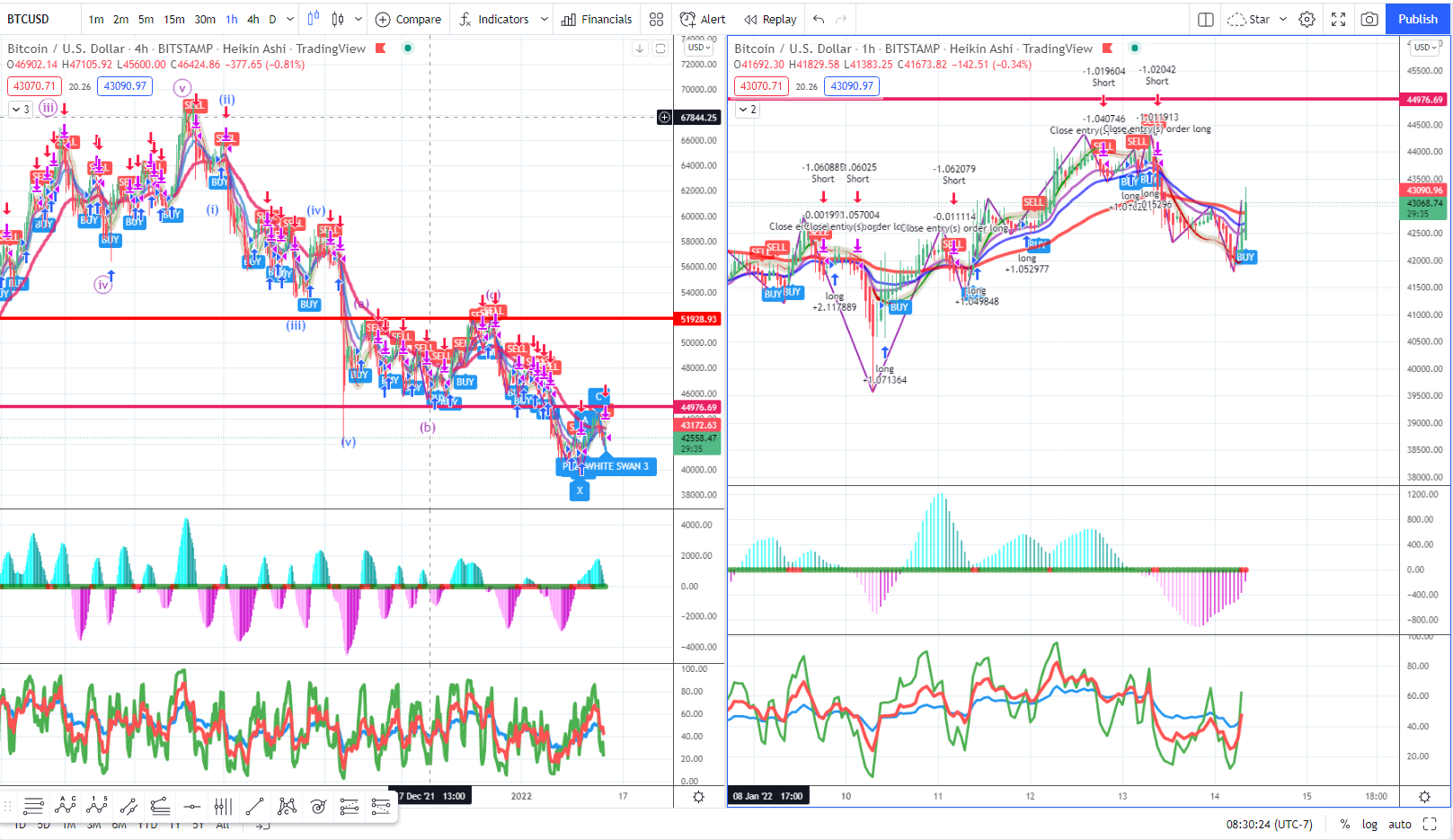This screenshot has width=1453, height=840.
Task: Expand the timeframe interval dropdown
Action: click(x=289, y=19)
